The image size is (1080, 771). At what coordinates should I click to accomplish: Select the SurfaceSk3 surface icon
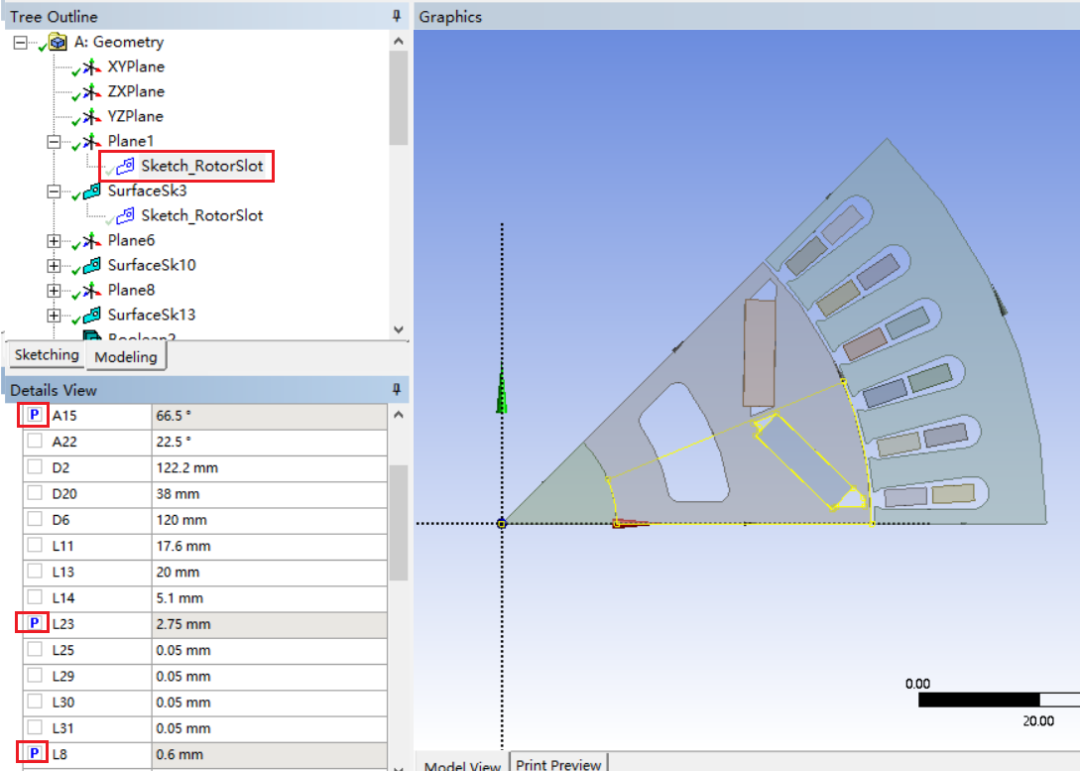coord(92,191)
